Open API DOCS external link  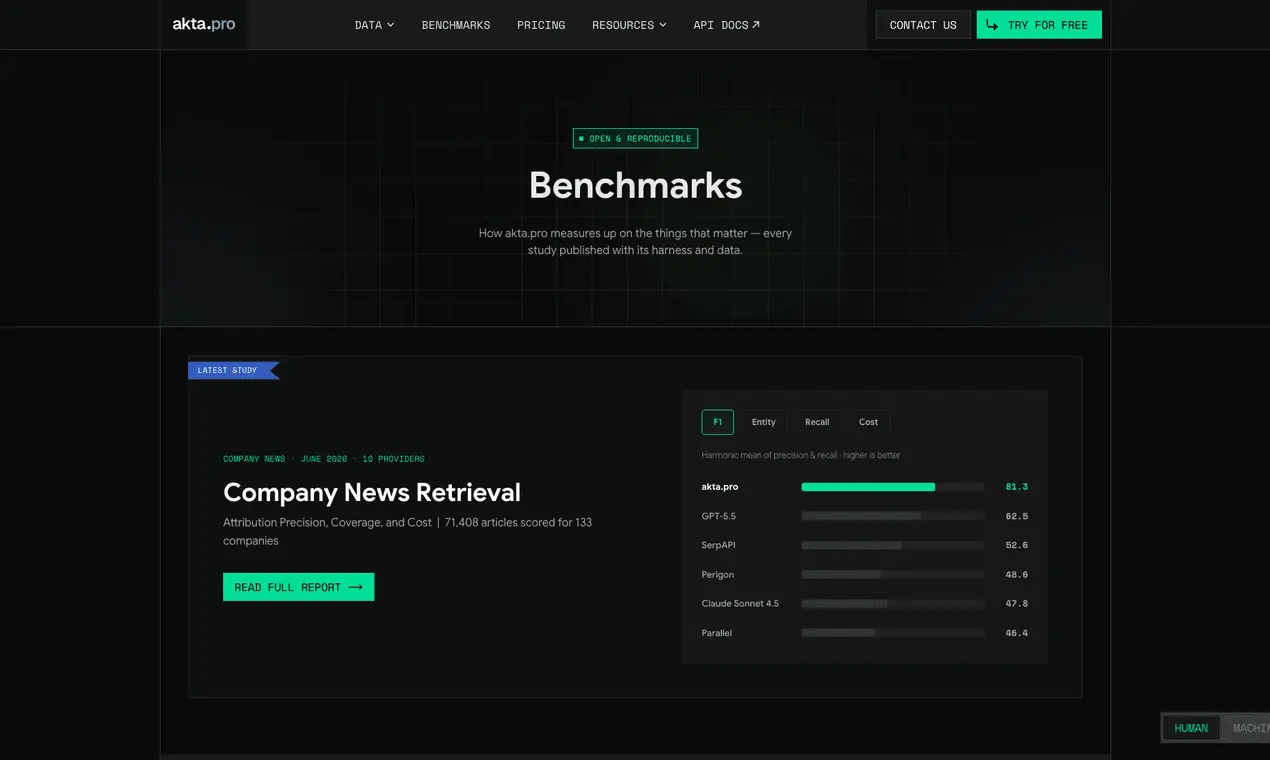click(x=726, y=25)
